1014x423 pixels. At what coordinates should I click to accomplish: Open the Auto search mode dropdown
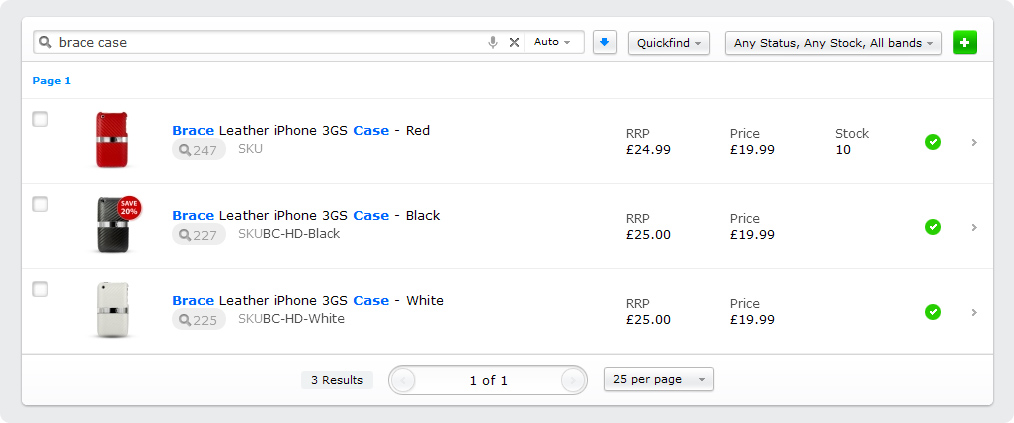coord(553,42)
